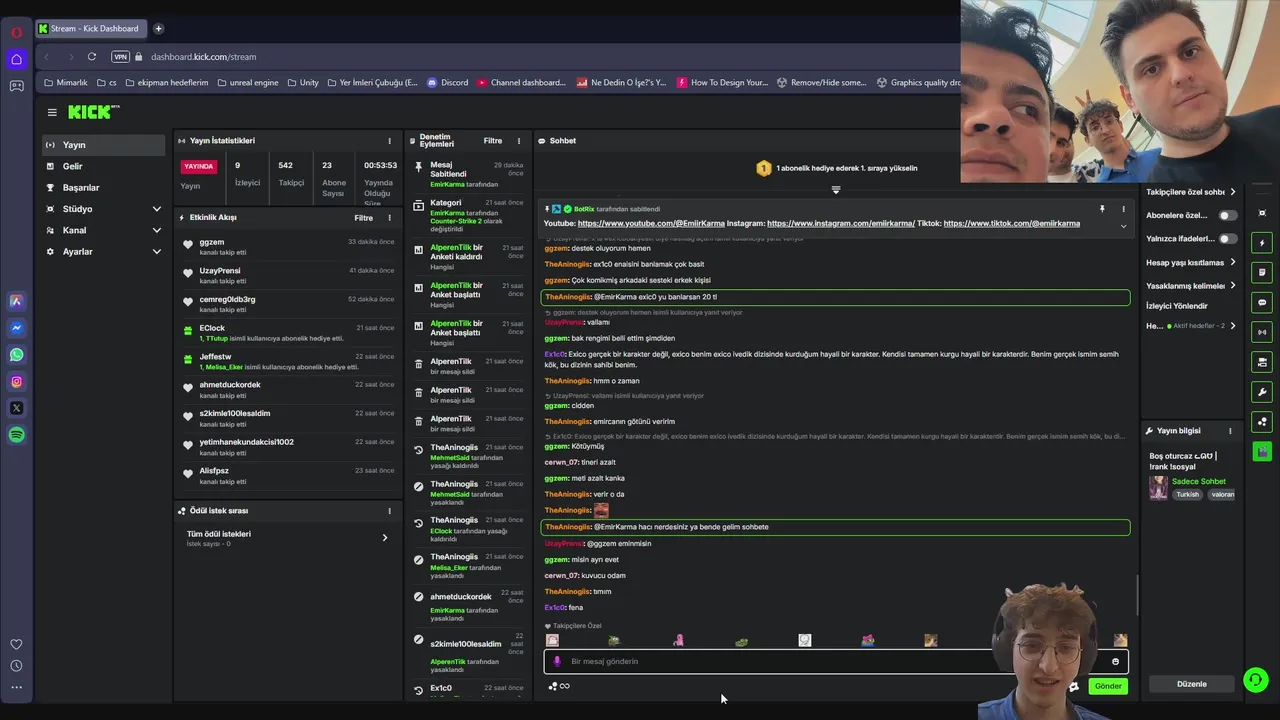
Task: Click the chat scrollbar
Action: tap(1138, 597)
